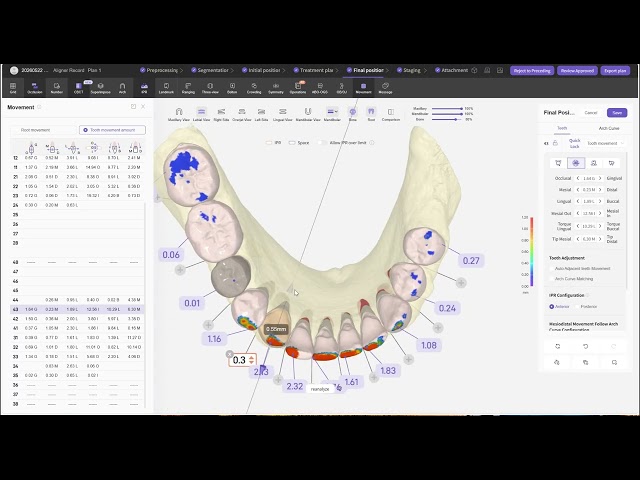Screen dimensions: 640x480
Task: Adjust the Maxillary opacity slider
Action: [447, 109]
